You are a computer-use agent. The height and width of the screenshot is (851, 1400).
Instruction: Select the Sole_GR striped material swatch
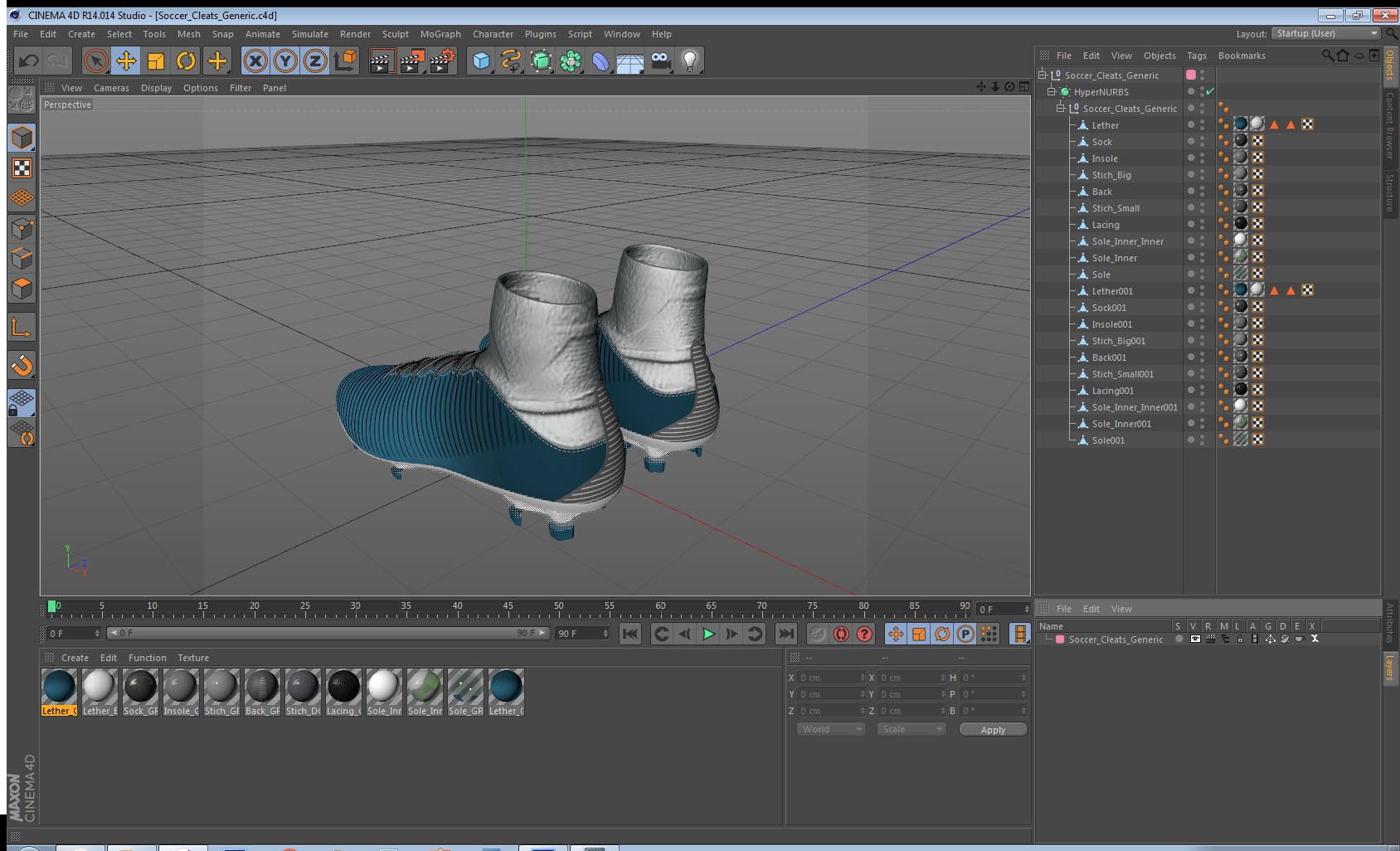point(465,692)
